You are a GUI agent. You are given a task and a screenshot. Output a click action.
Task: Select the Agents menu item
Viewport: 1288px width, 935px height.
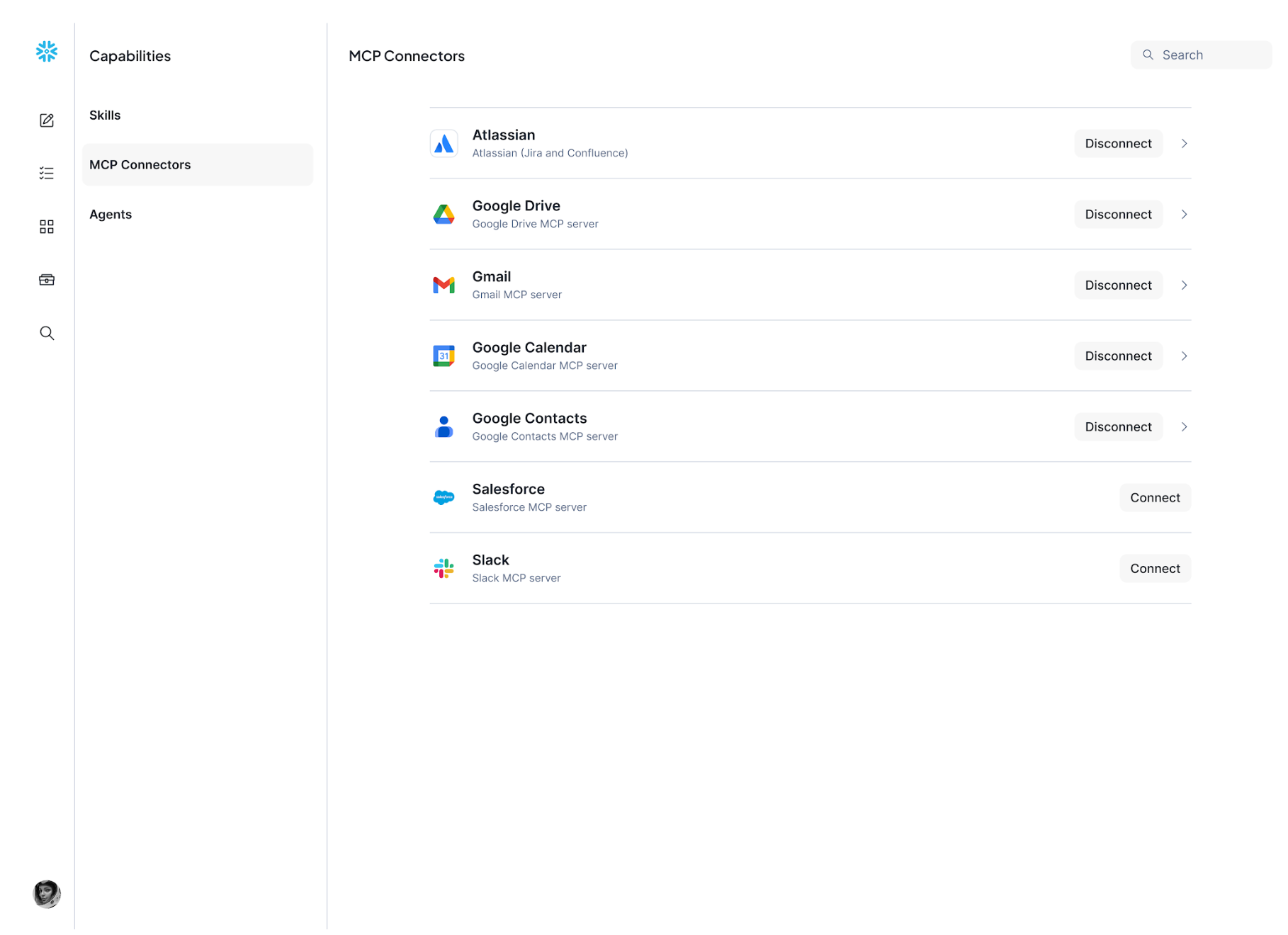pos(198,215)
